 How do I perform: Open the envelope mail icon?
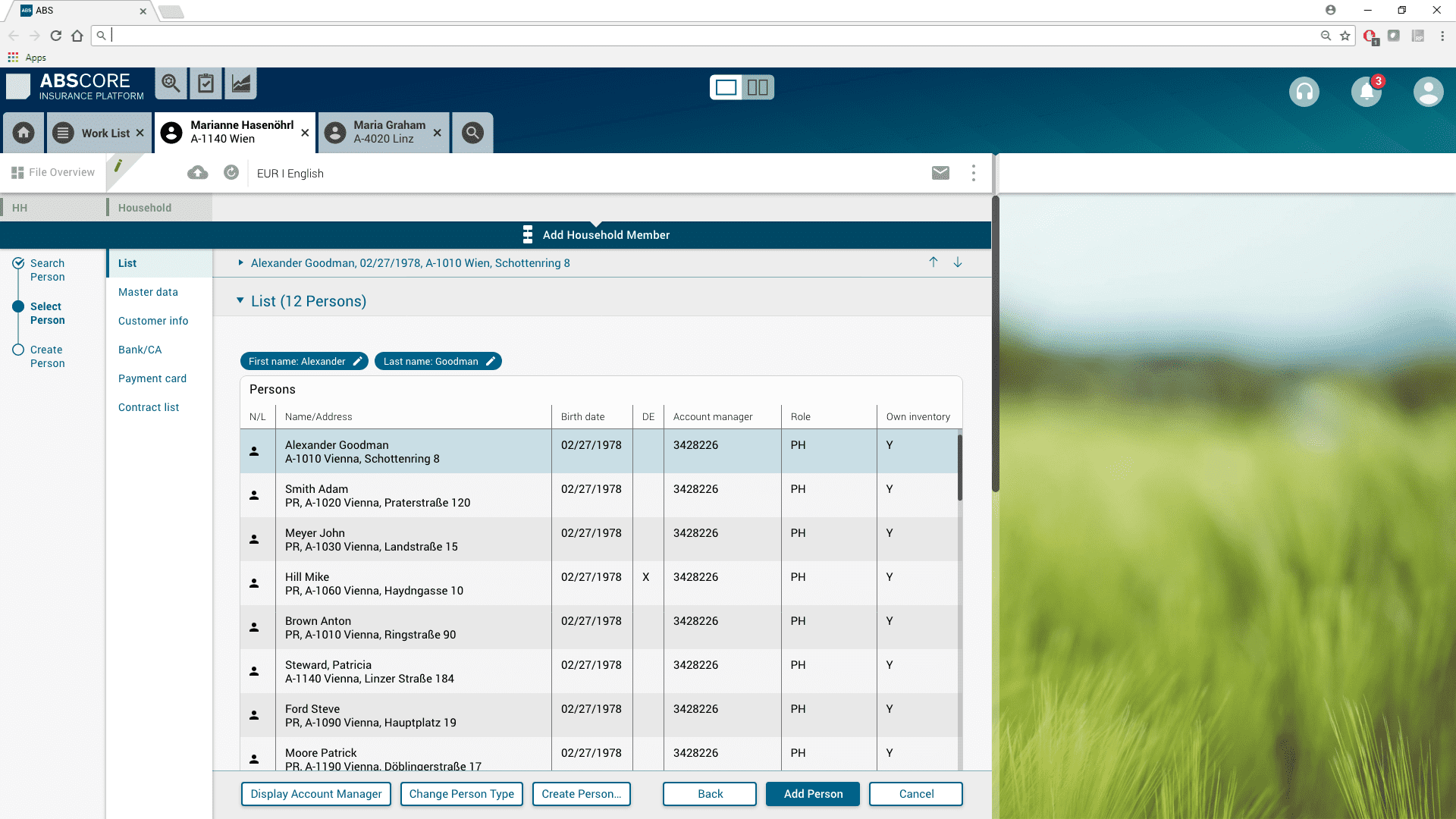940,173
